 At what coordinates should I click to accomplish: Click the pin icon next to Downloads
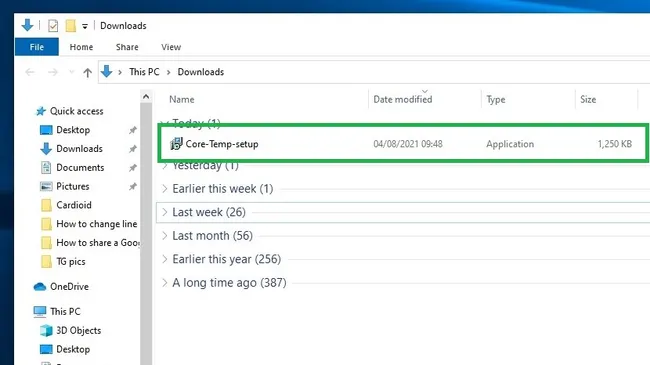[x=133, y=149]
